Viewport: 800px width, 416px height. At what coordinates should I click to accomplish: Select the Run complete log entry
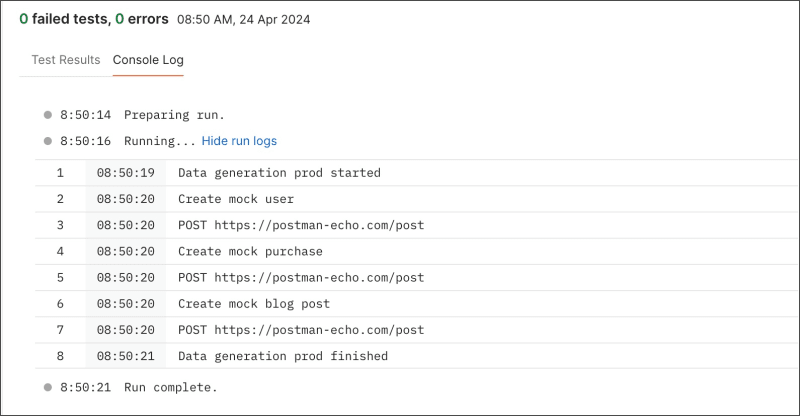(170, 387)
